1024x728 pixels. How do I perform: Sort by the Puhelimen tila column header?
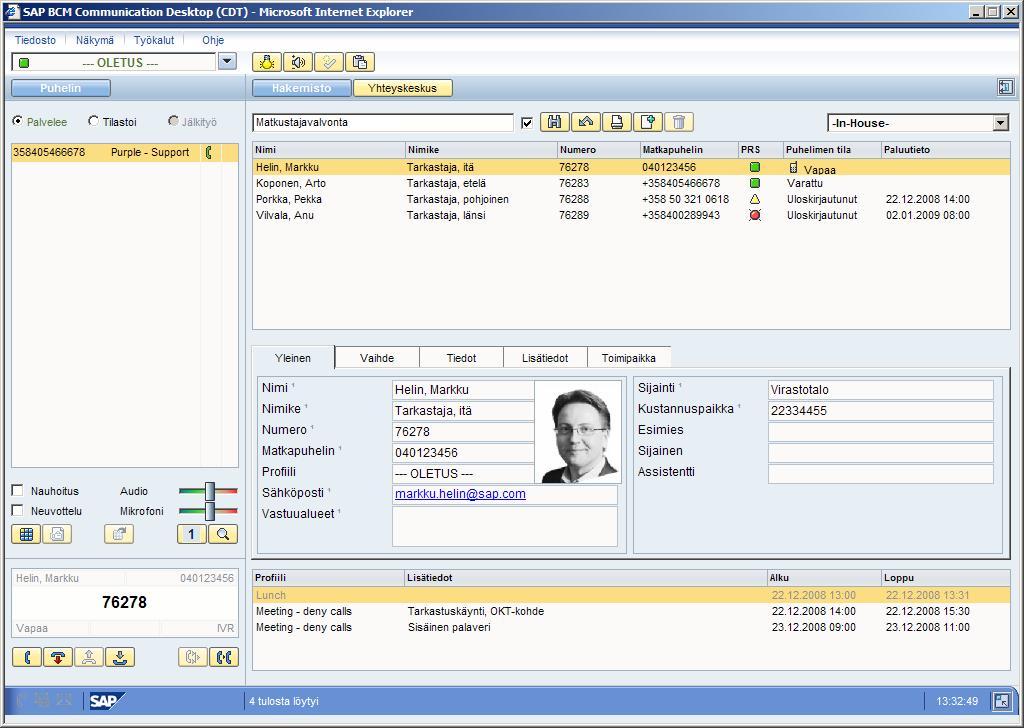click(832, 150)
